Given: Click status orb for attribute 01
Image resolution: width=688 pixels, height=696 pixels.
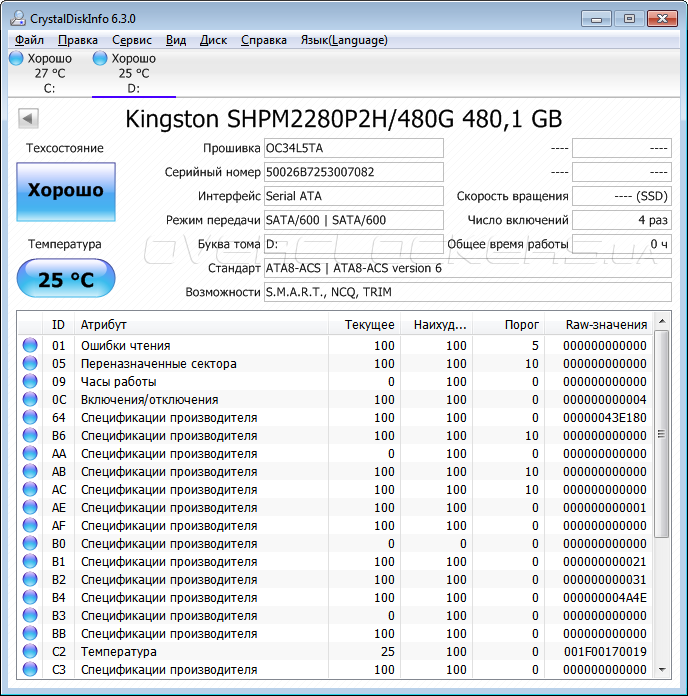Looking at the screenshot, I should [x=30, y=345].
